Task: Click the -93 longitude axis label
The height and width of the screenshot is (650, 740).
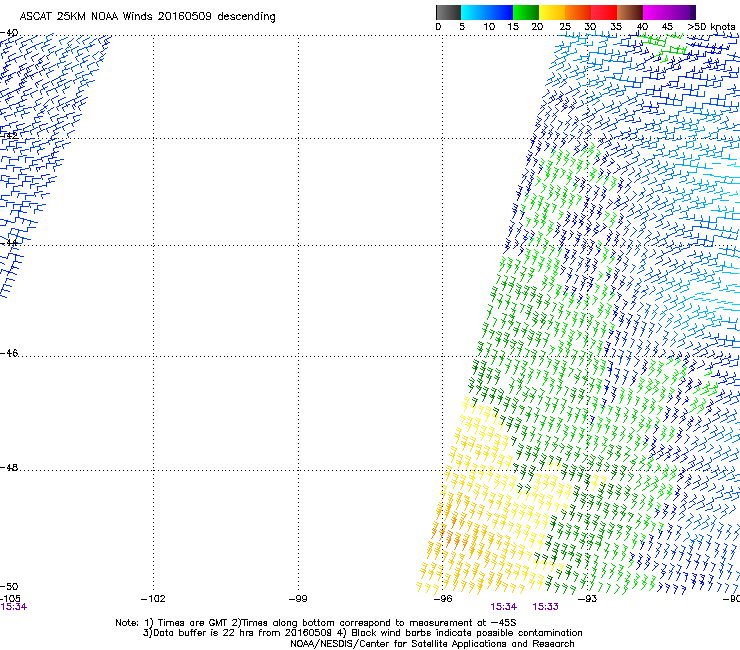Action: [588, 599]
